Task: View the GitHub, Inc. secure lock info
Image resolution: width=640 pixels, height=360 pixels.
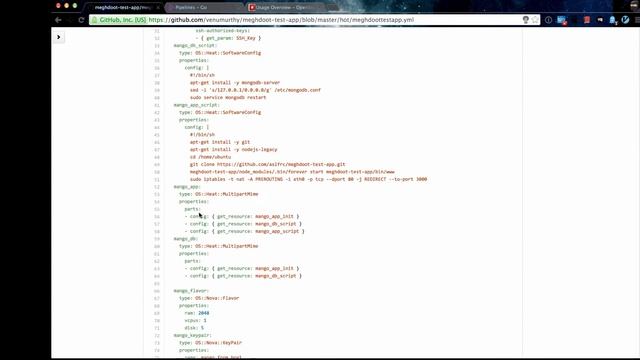Action: (119, 20)
